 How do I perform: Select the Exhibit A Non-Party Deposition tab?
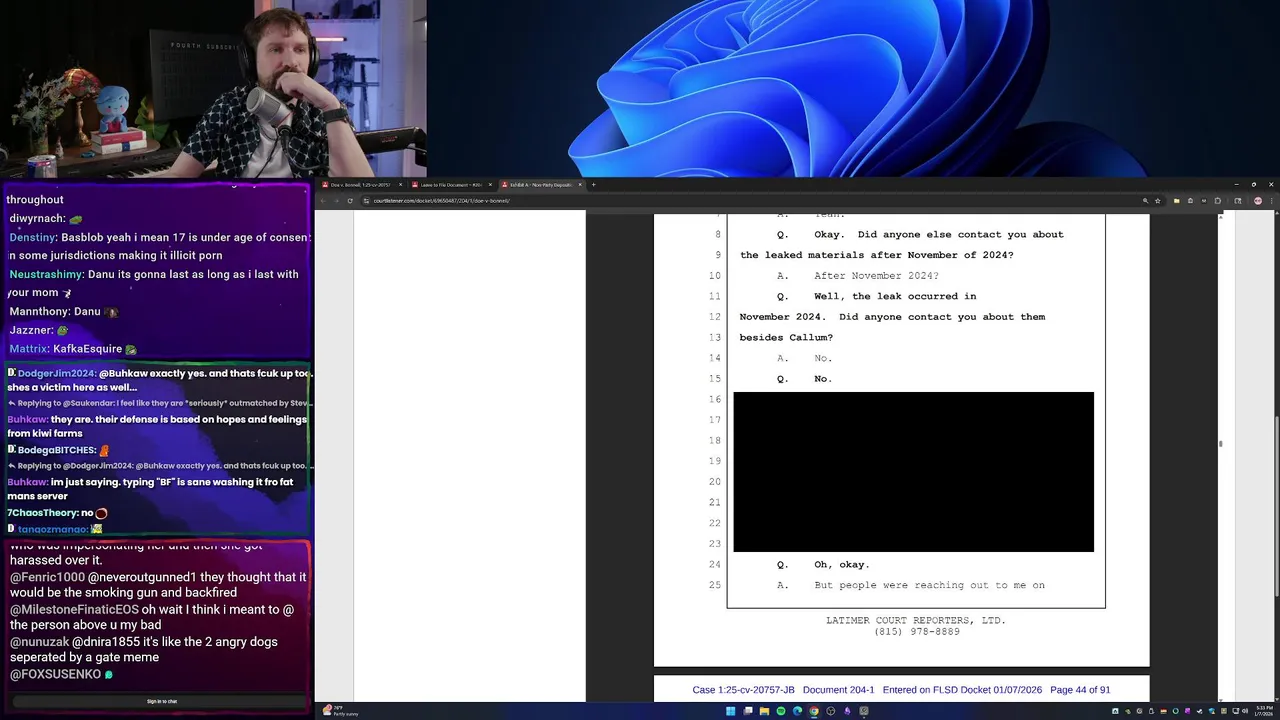pos(540,184)
